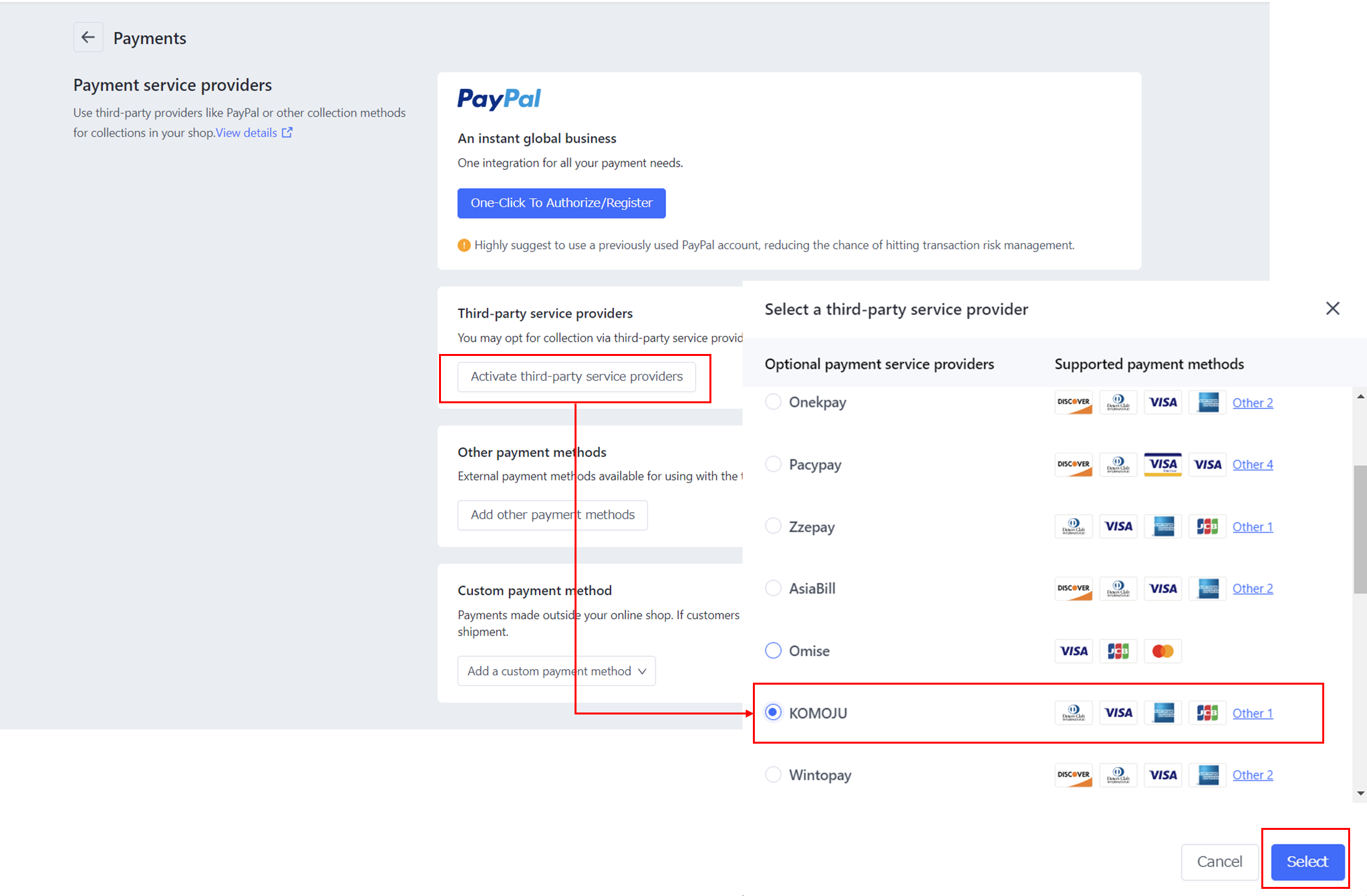1367x896 pixels.
Task: Choose the KOMOJU radio button
Action: point(773,713)
